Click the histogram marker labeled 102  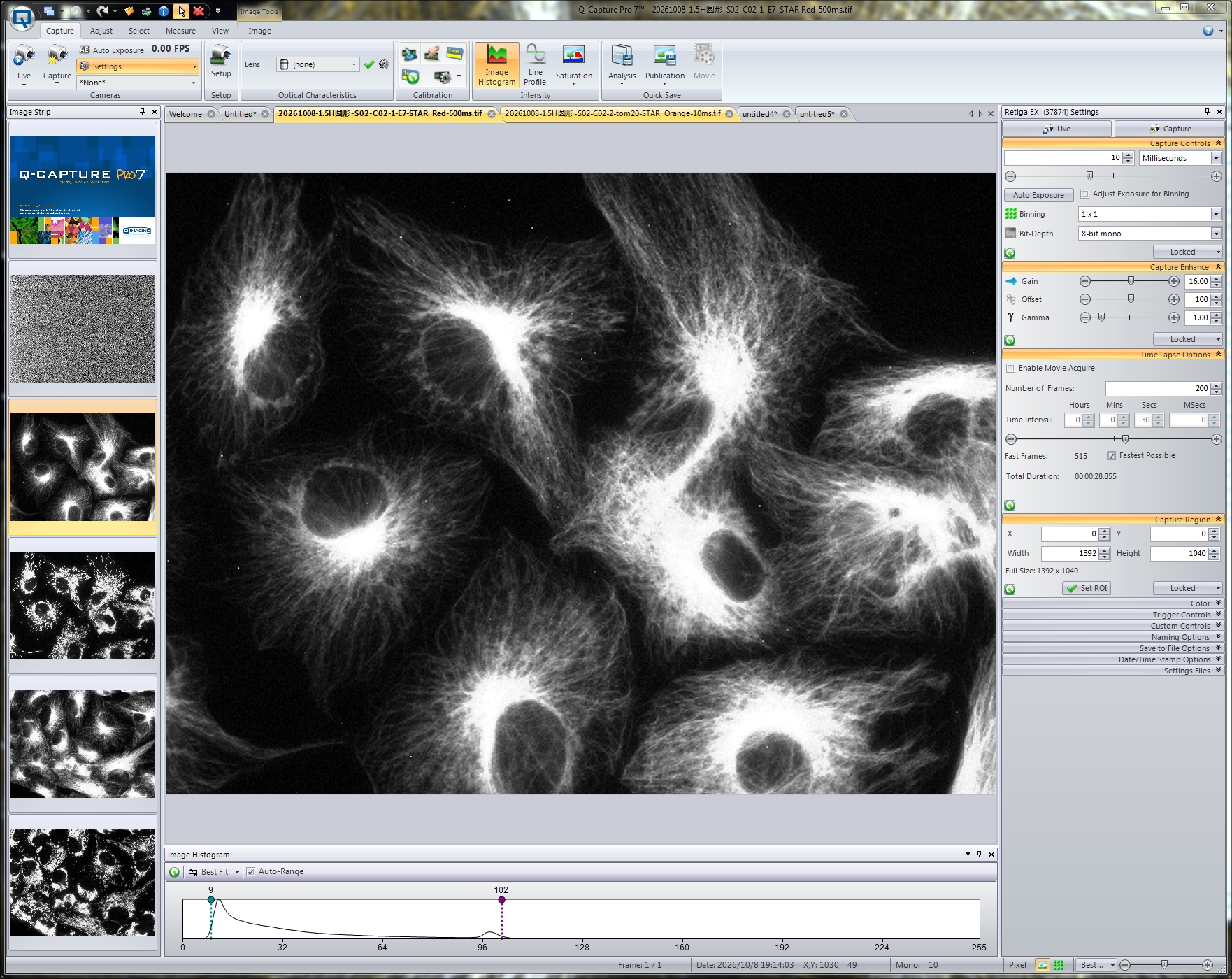pos(501,900)
